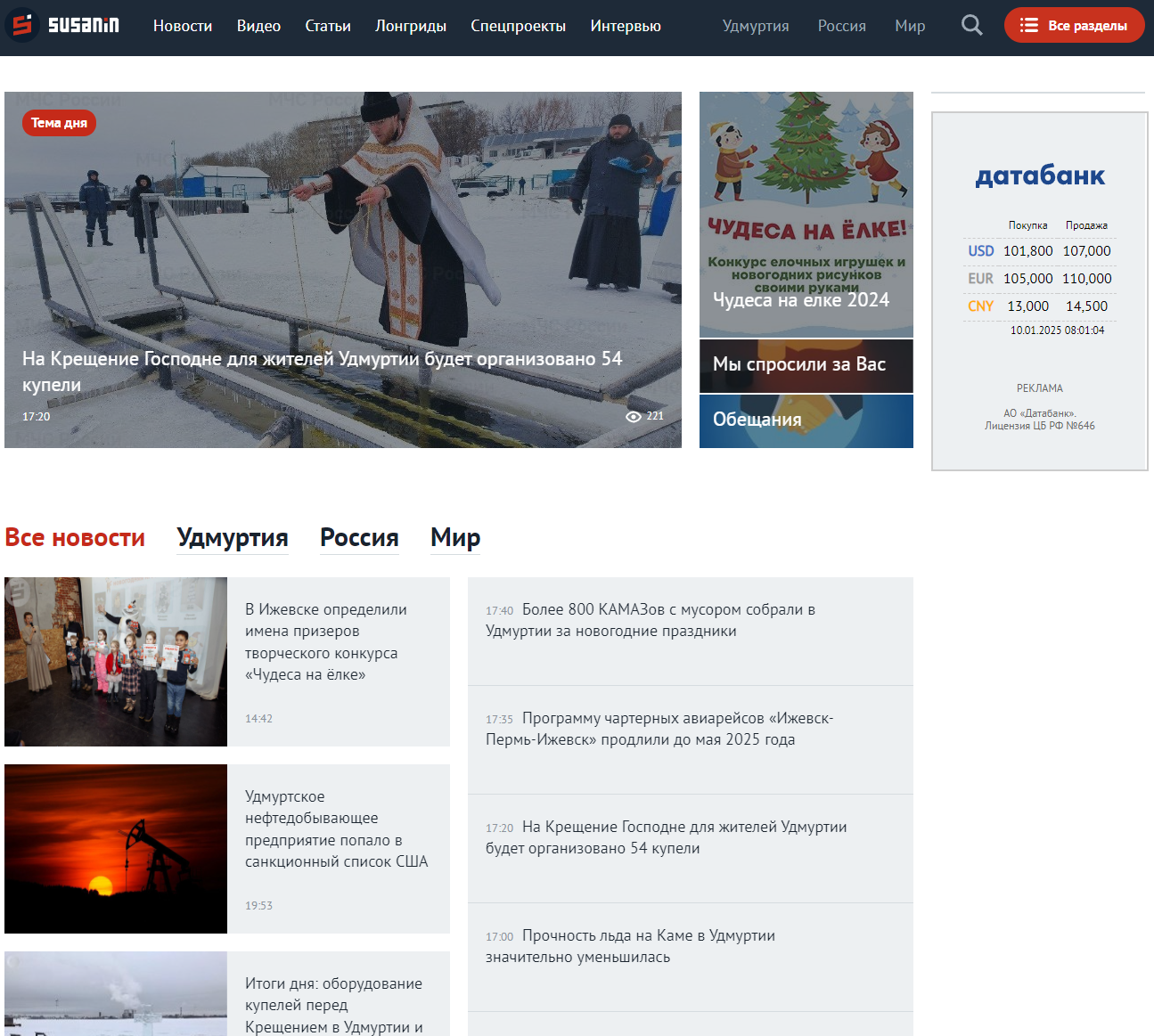This screenshot has height=1036, width=1154.
Task: Open Итоги дня article about купелей
Action: tap(334, 1005)
